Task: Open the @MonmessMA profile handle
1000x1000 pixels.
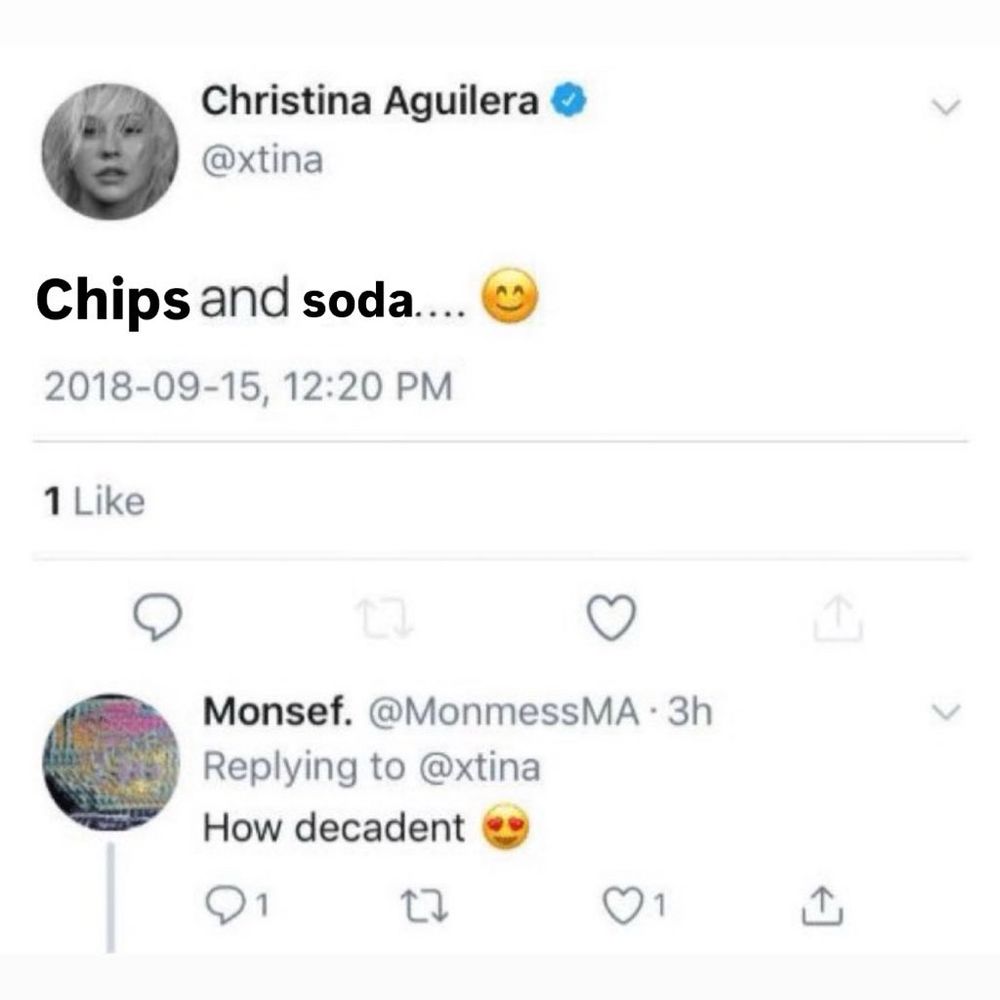Action: point(504,711)
